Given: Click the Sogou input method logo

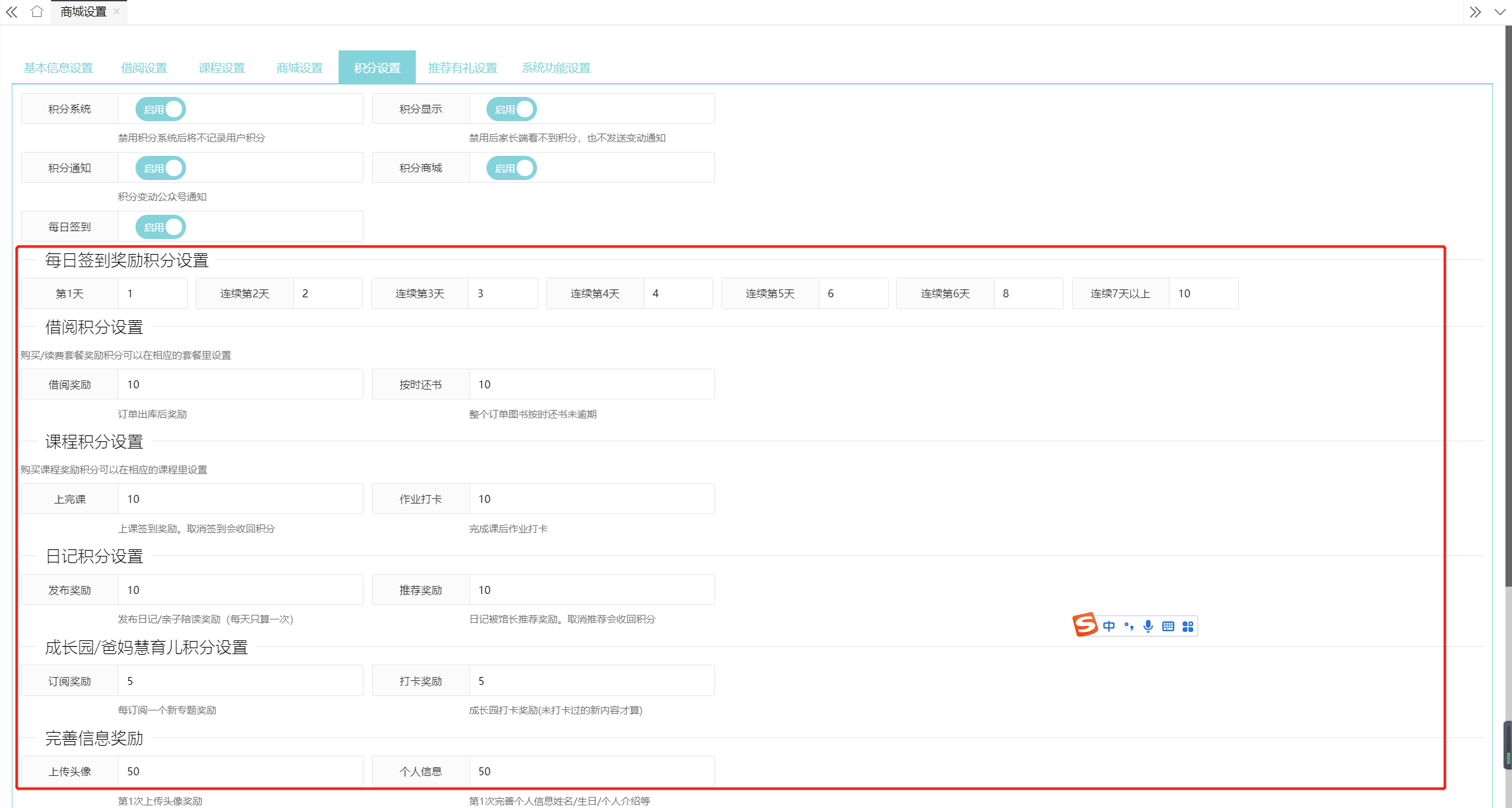Looking at the screenshot, I should point(1084,625).
